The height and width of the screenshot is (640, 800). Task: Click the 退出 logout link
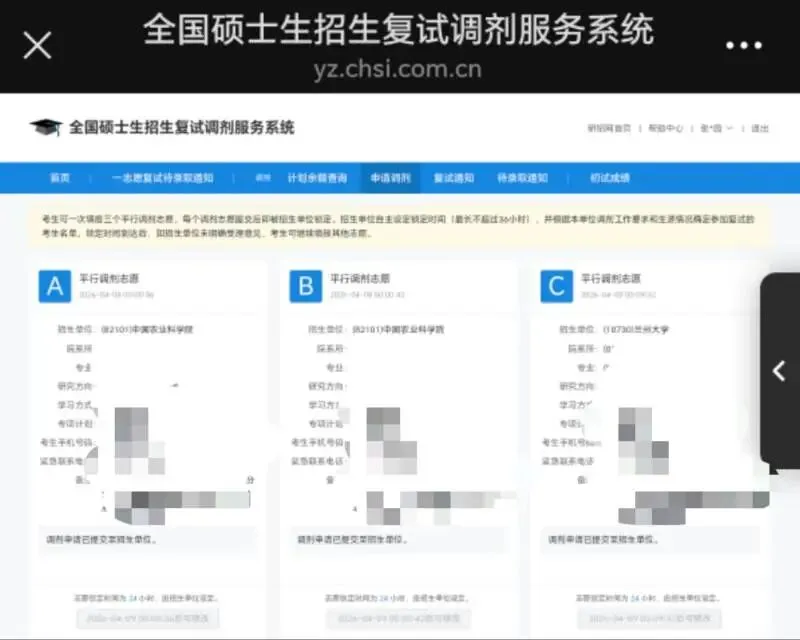[760, 128]
